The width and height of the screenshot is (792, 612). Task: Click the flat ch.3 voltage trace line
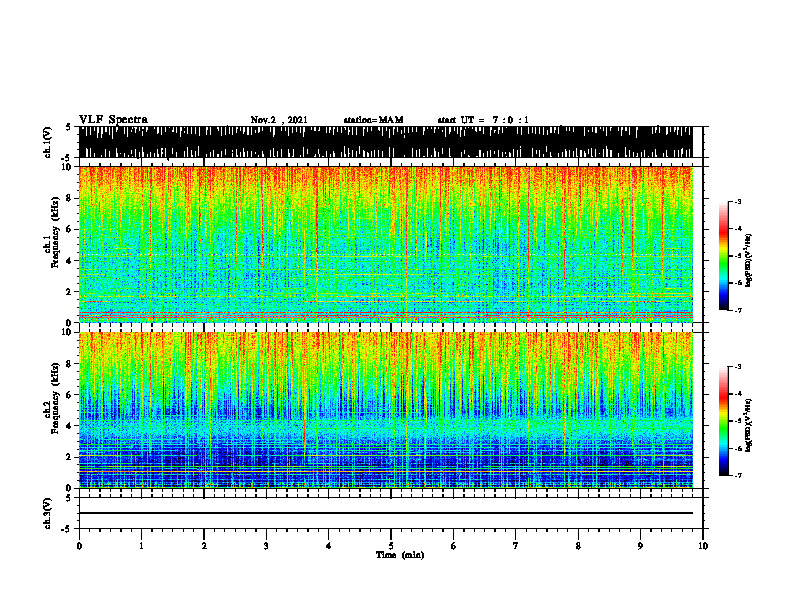pyautogui.click(x=386, y=513)
